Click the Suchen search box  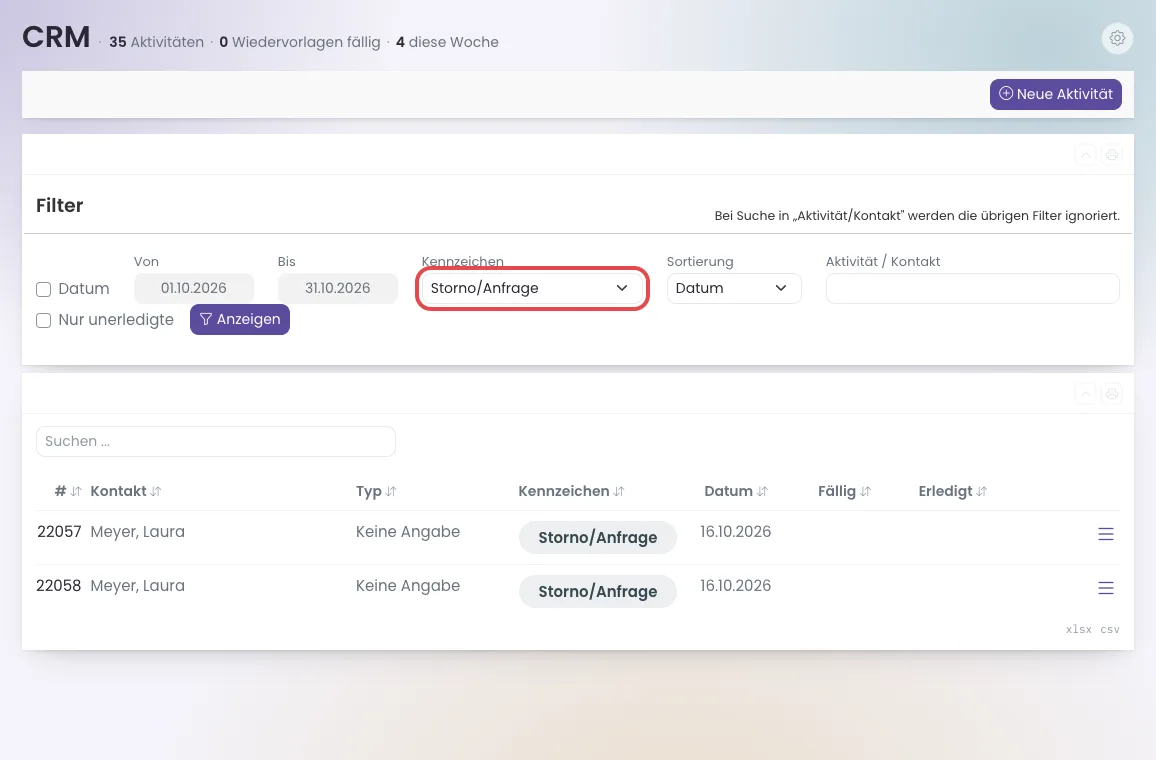click(216, 441)
